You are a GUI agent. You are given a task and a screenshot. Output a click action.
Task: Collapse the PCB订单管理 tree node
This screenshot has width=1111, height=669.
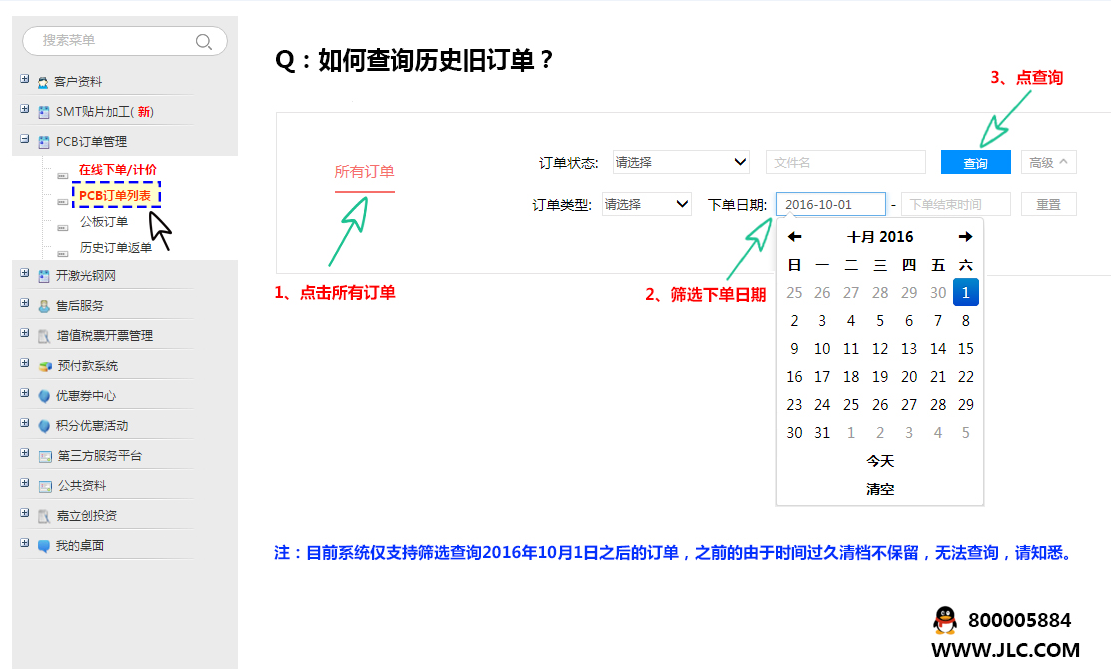point(25,140)
